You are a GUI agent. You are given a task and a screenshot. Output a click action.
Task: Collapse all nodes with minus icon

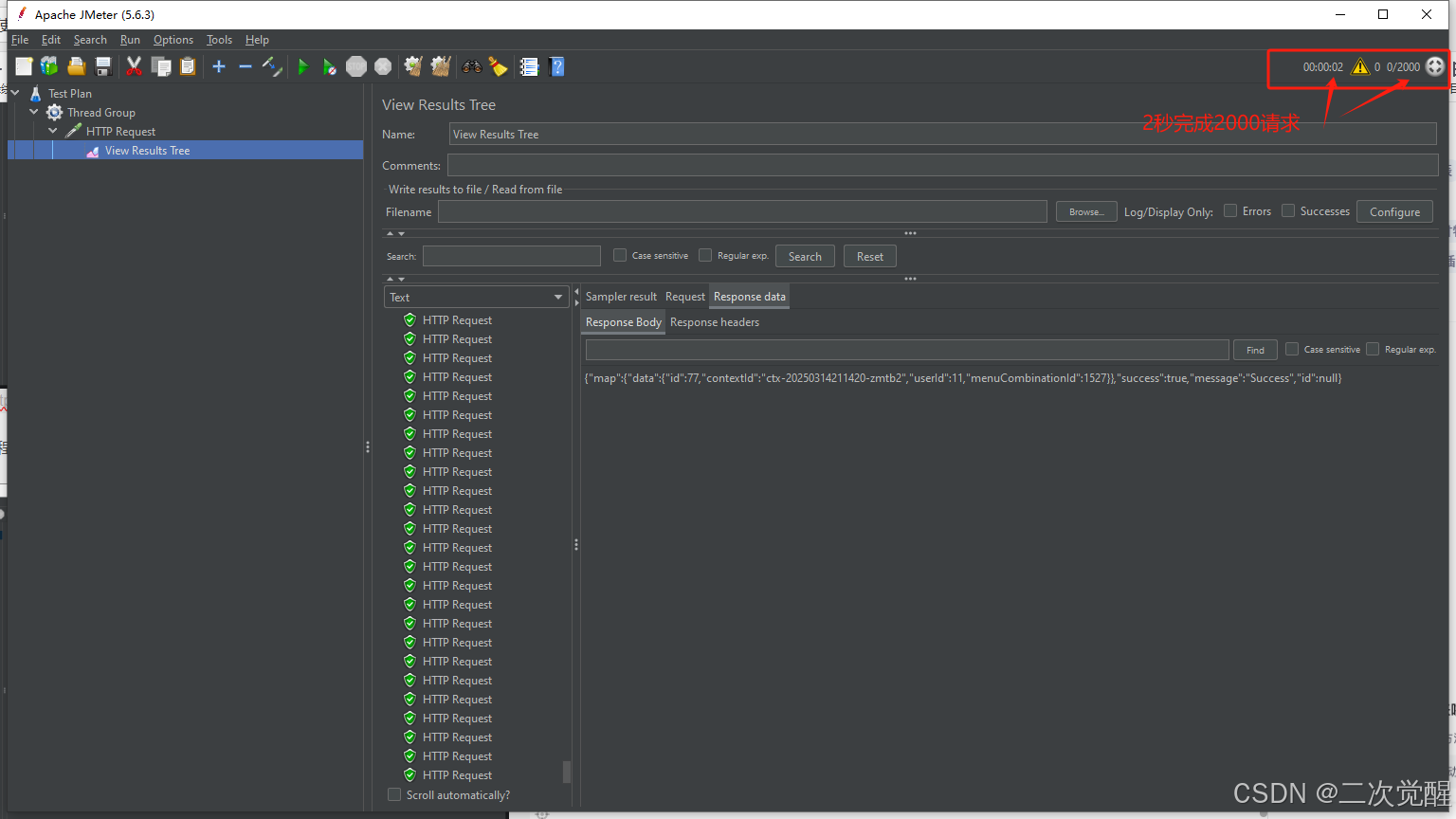click(x=246, y=66)
